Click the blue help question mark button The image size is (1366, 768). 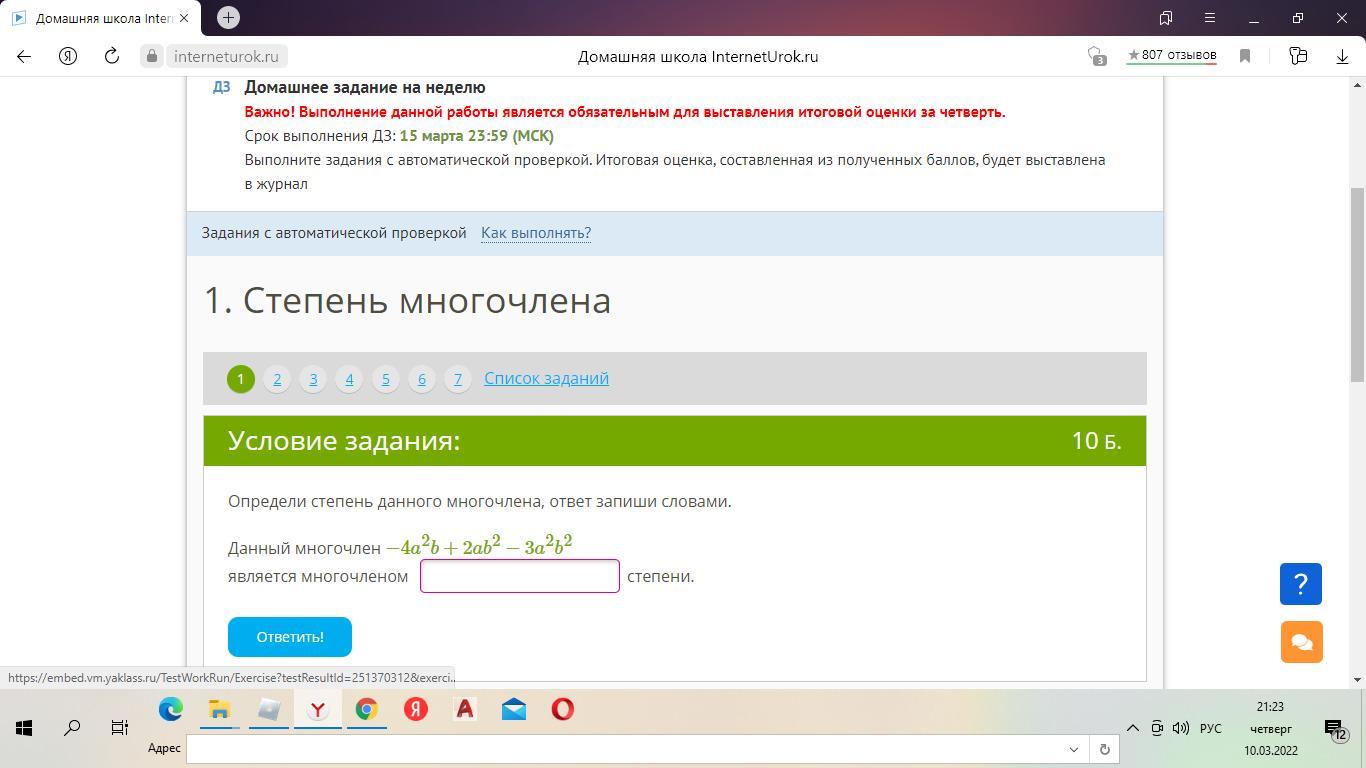[x=1300, y=584]
